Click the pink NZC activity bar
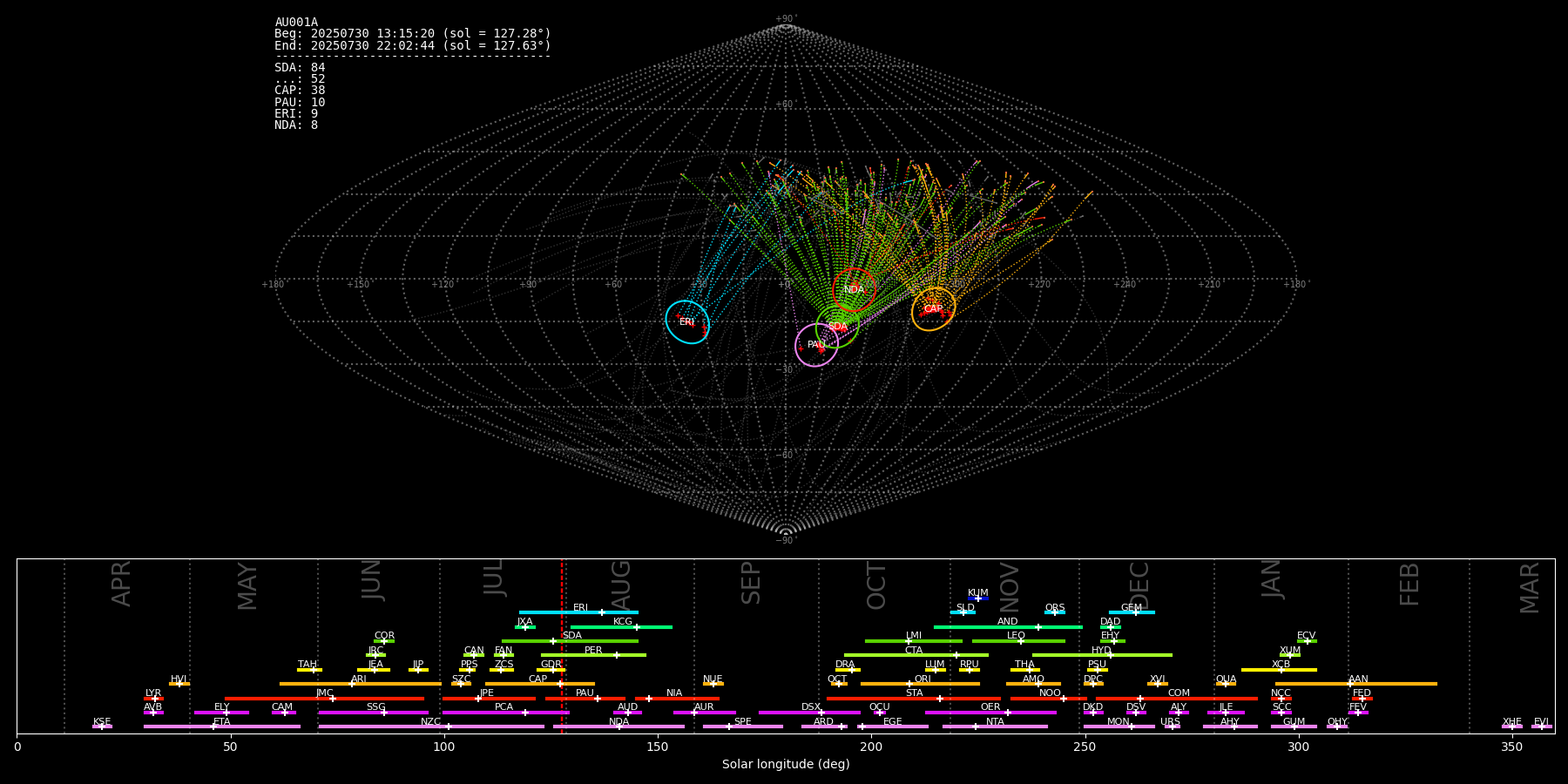The width and height of the screenshot is (1568, 784). click(x=431, y=727)
